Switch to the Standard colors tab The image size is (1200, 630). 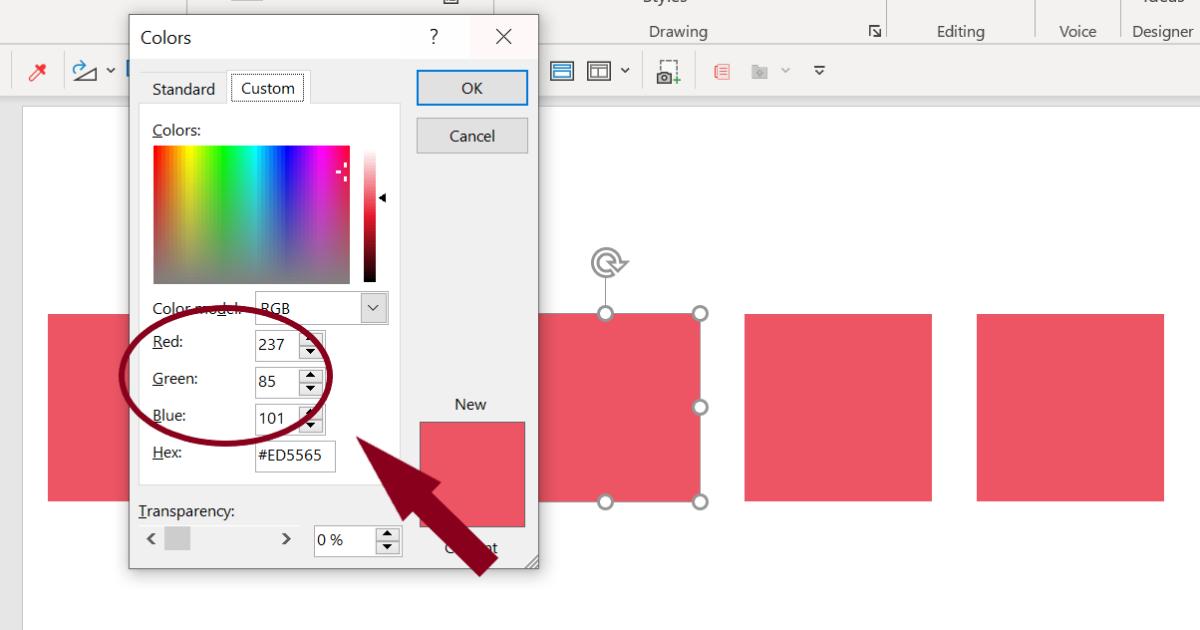[x=183, y=88]
